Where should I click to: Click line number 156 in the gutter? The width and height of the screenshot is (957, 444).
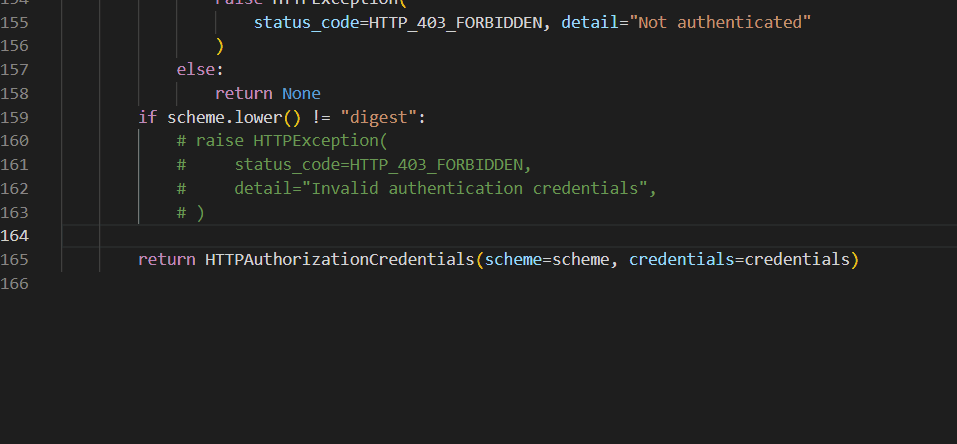coord(14,46)
